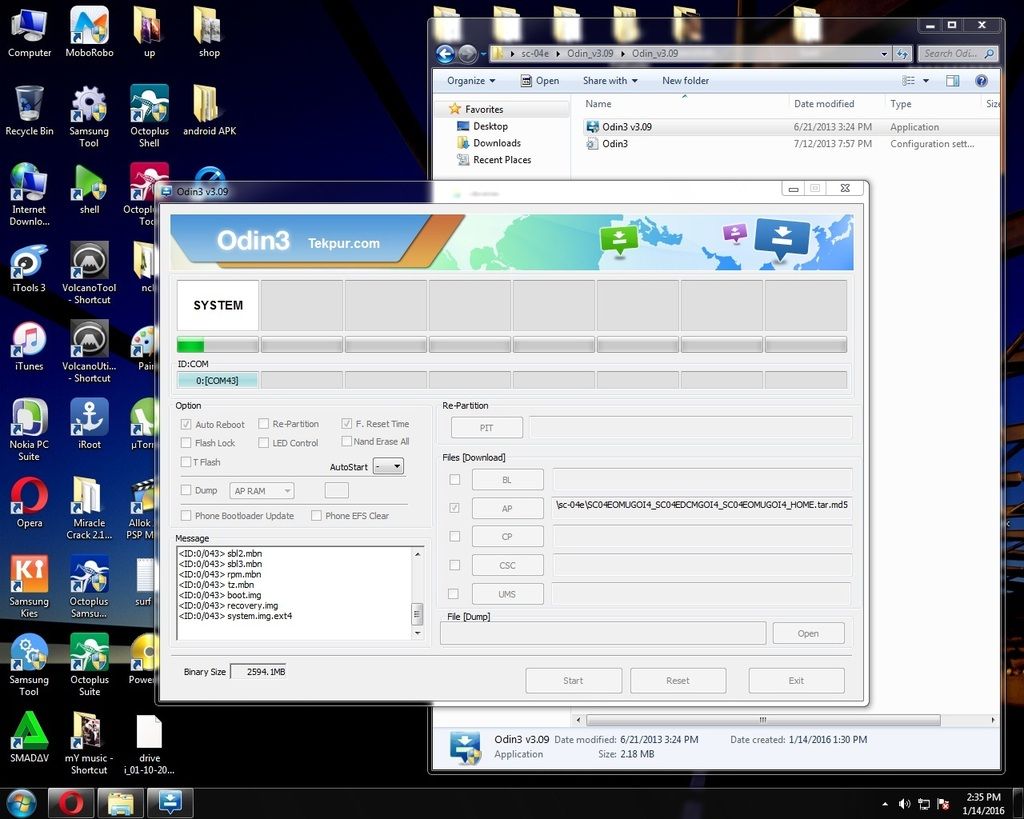Open the AutoStart dropdown
Image resolution: width=1024 pixels, height=819 pixels.
tap(388, 466)
